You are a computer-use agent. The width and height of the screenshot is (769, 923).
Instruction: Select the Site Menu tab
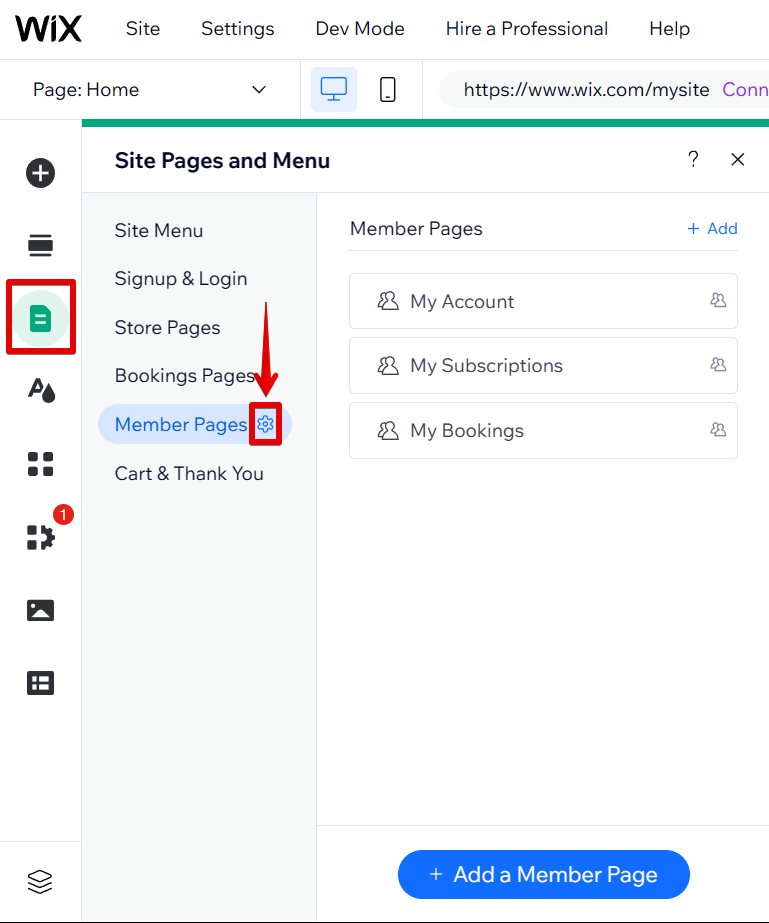pyautogui.click(x=159, y=230)
